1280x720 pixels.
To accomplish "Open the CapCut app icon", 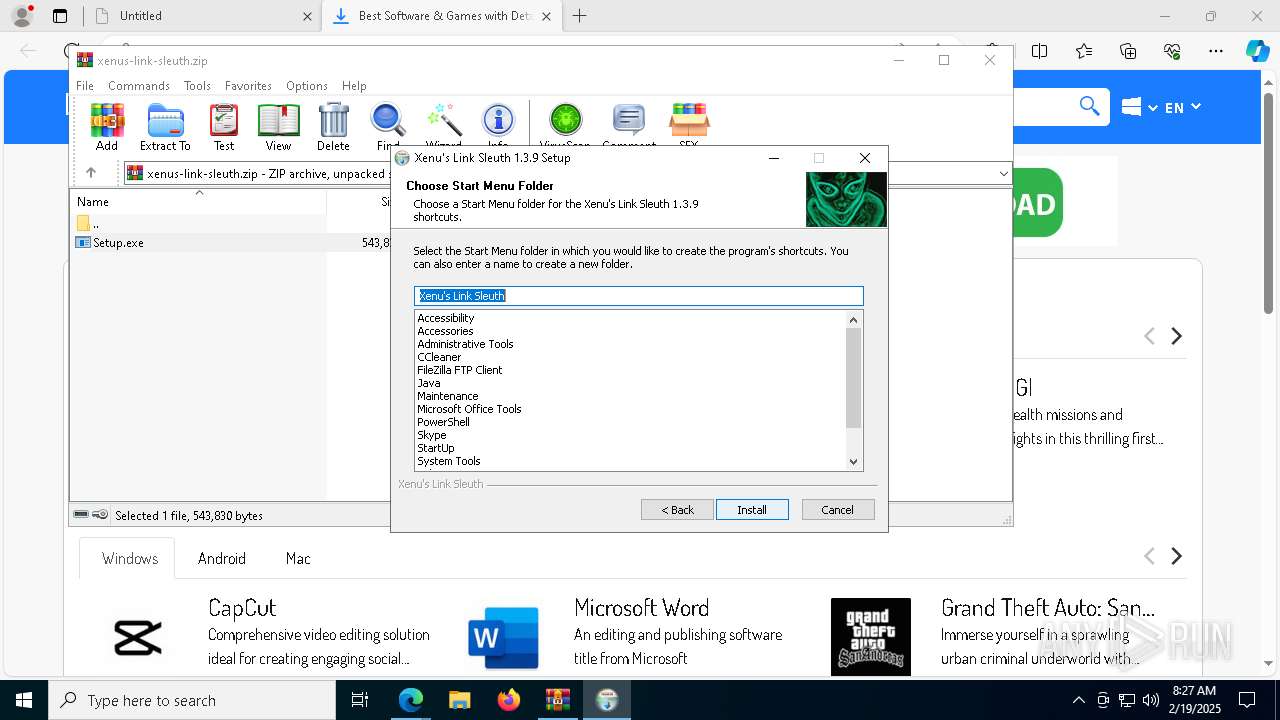I will pyautogui.click(x=138, y=638).
